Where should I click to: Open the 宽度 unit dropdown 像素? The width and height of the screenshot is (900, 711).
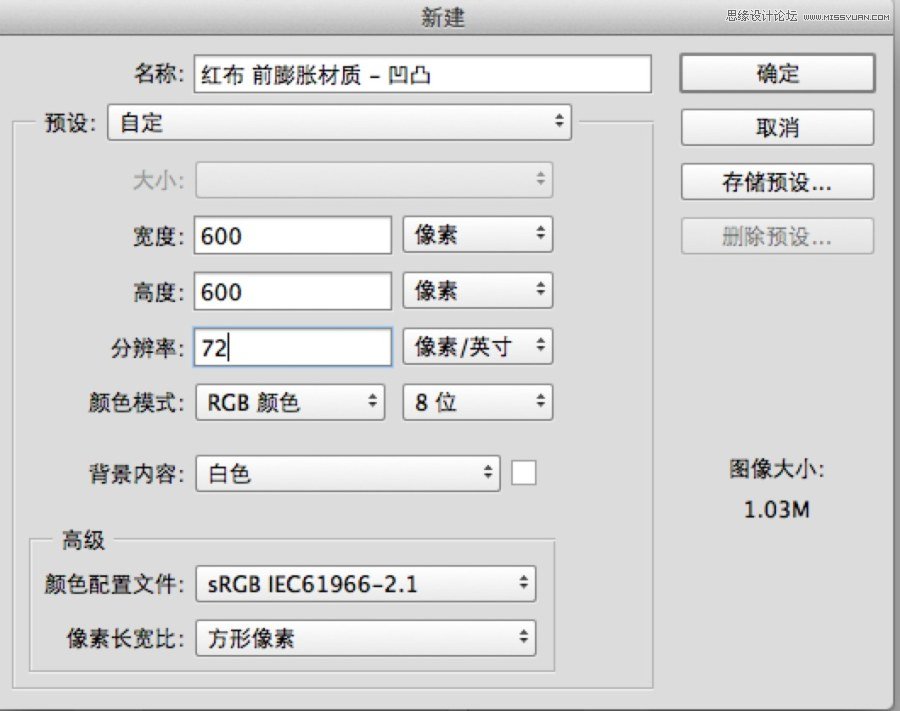click(478, 234)
